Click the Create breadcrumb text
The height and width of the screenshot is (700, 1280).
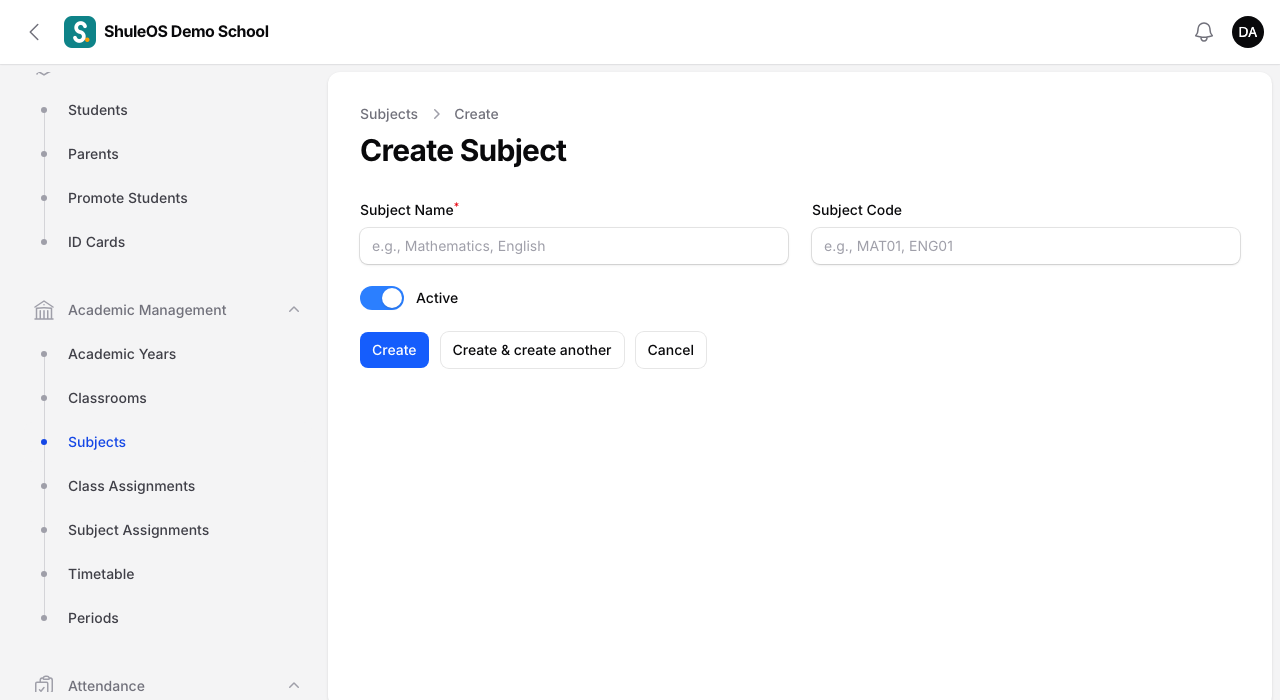tap(476, 114)
